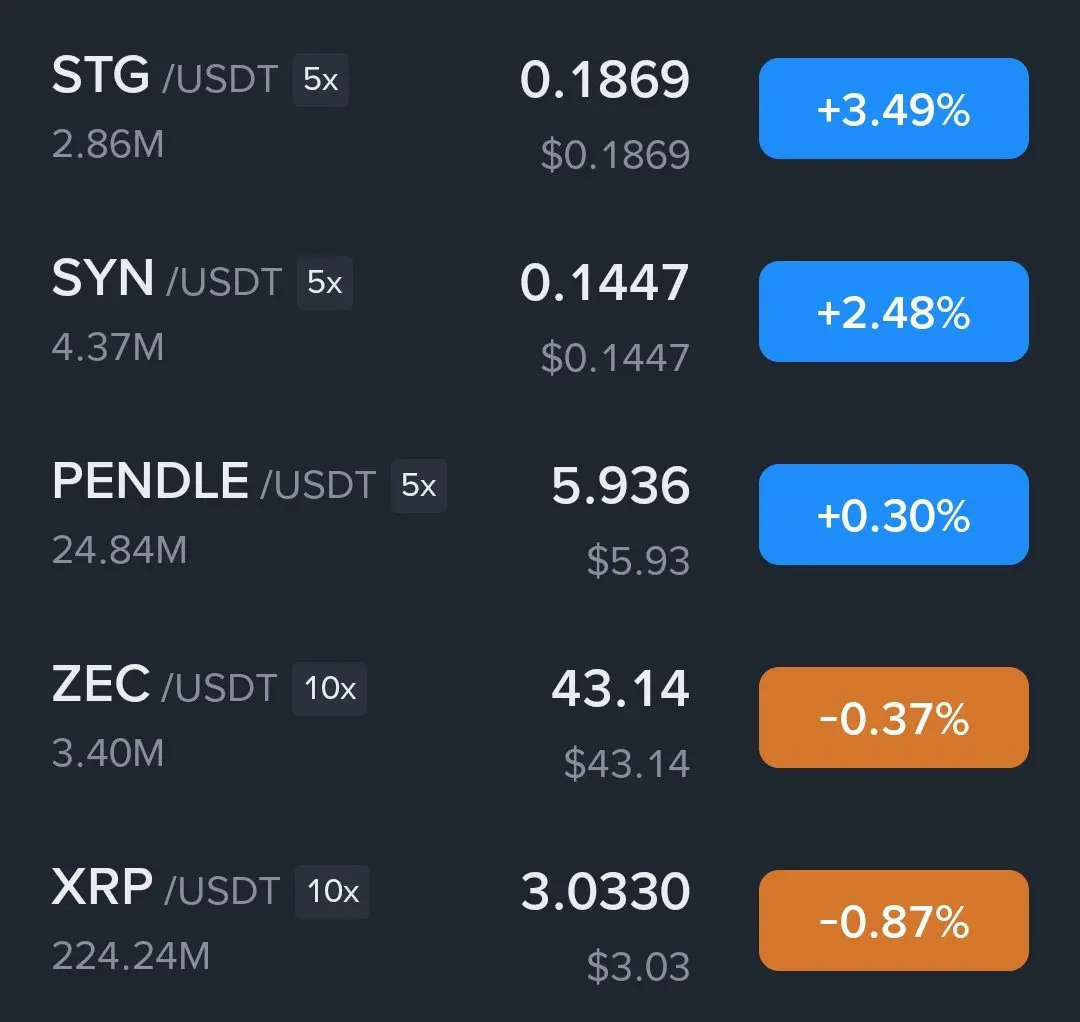This screenshot has height=1022, width=1080.
Task: Select the 10x leverage badge next to ZEC
Action: pyautogui.click(x=330, y=689)
